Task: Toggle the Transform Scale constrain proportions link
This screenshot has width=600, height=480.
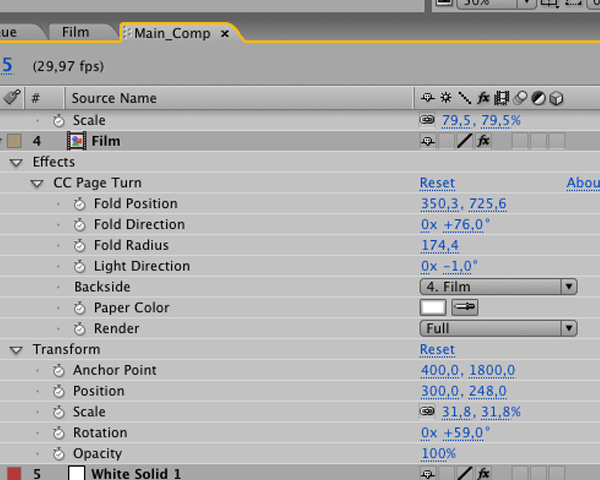Action: point(427,412)
